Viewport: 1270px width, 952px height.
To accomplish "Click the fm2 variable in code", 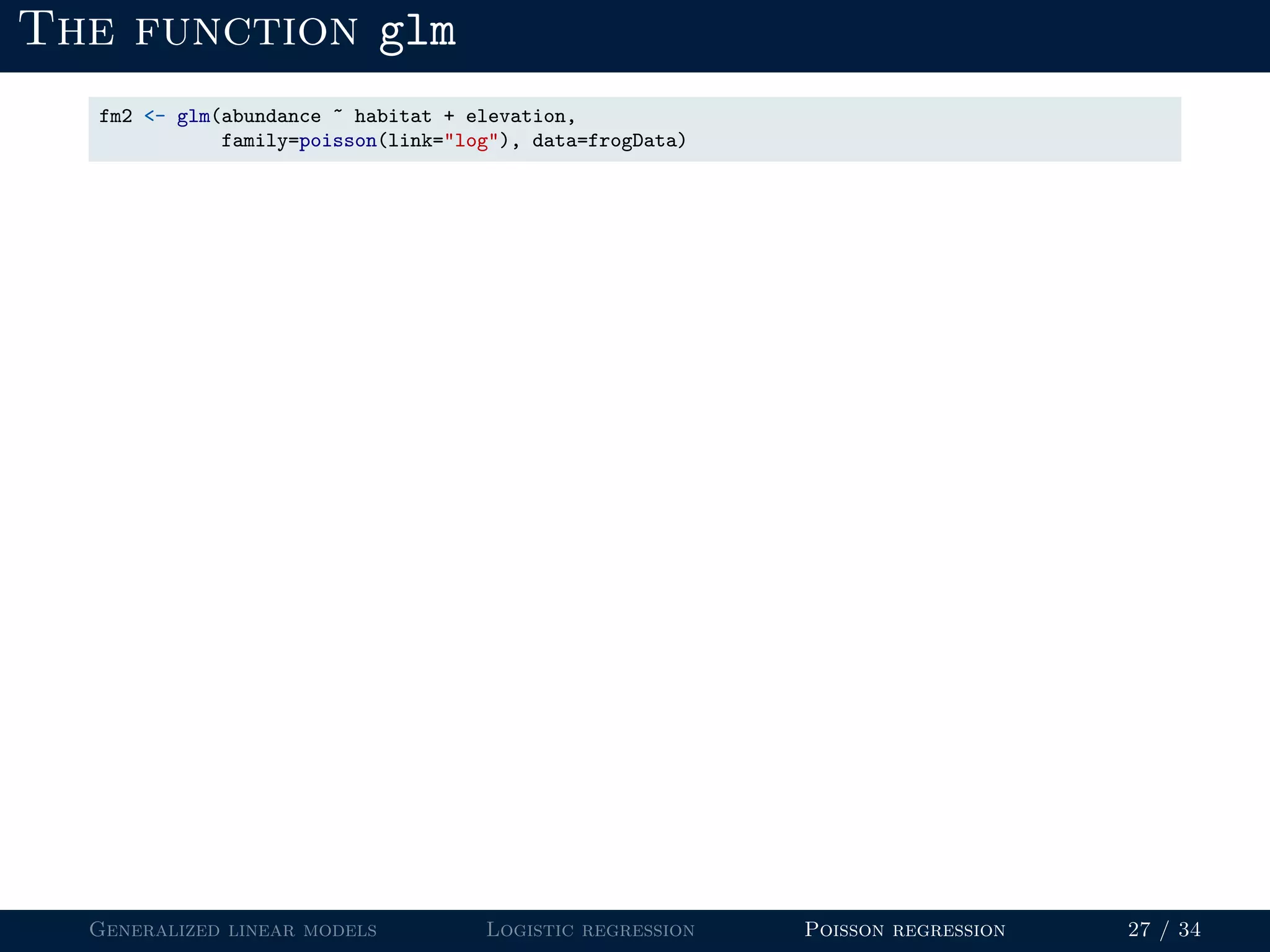I will tap(115, 117).
